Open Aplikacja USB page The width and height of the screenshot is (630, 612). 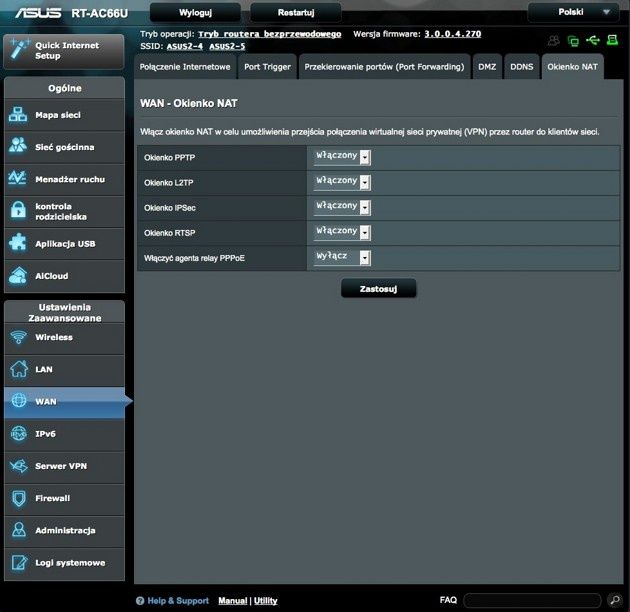point(64,244)
